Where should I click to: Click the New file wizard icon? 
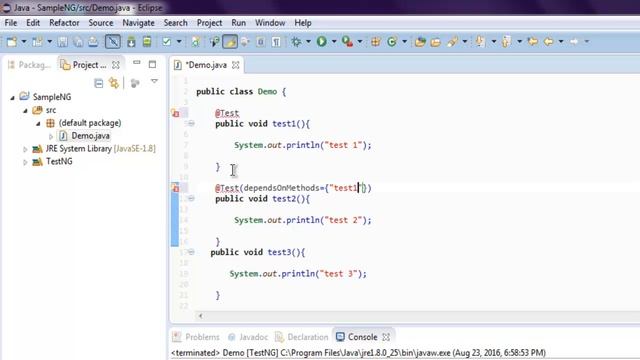(x=12, y=41)
